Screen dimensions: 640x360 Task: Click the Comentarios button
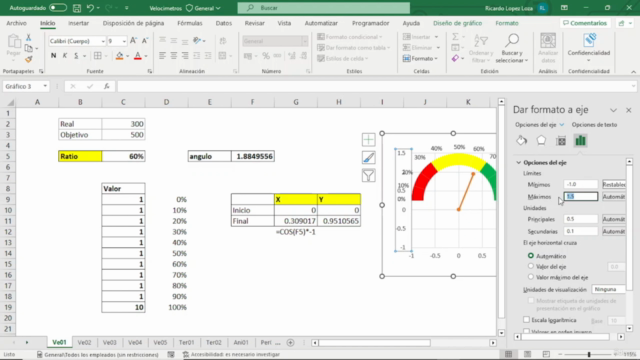[585, 23]
